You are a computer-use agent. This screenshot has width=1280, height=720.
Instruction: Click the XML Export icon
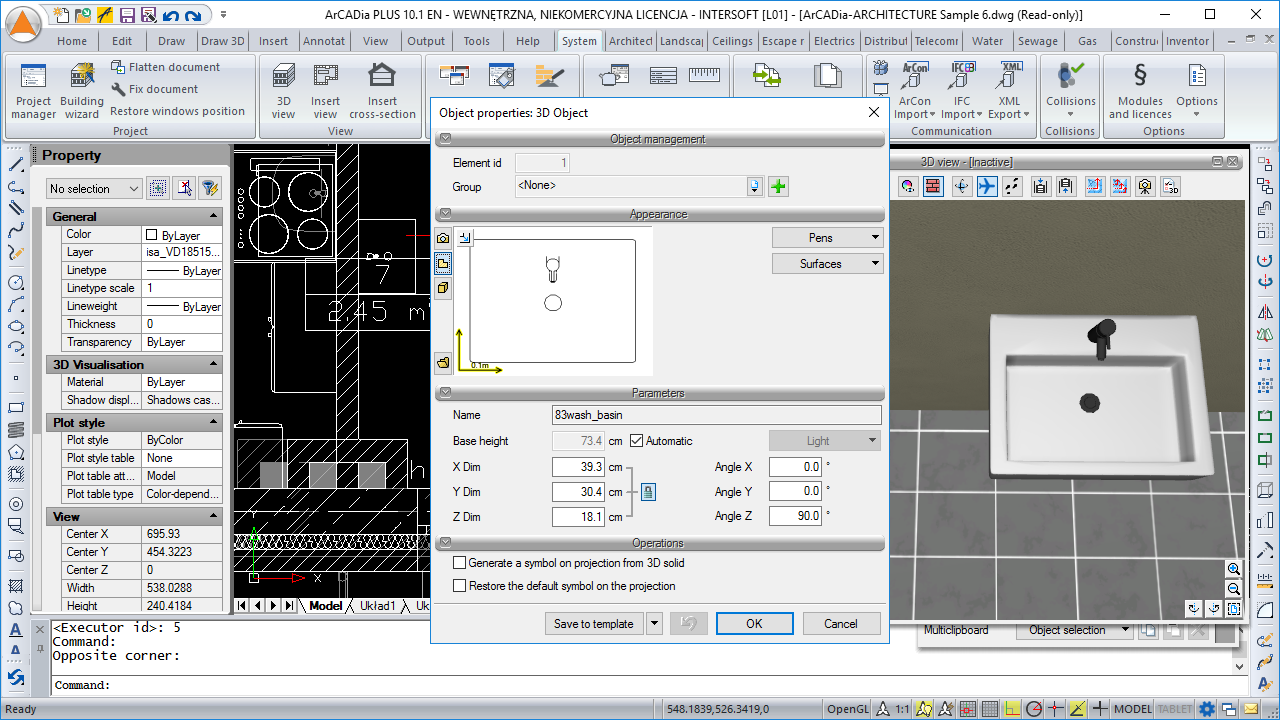[1010, 89]
